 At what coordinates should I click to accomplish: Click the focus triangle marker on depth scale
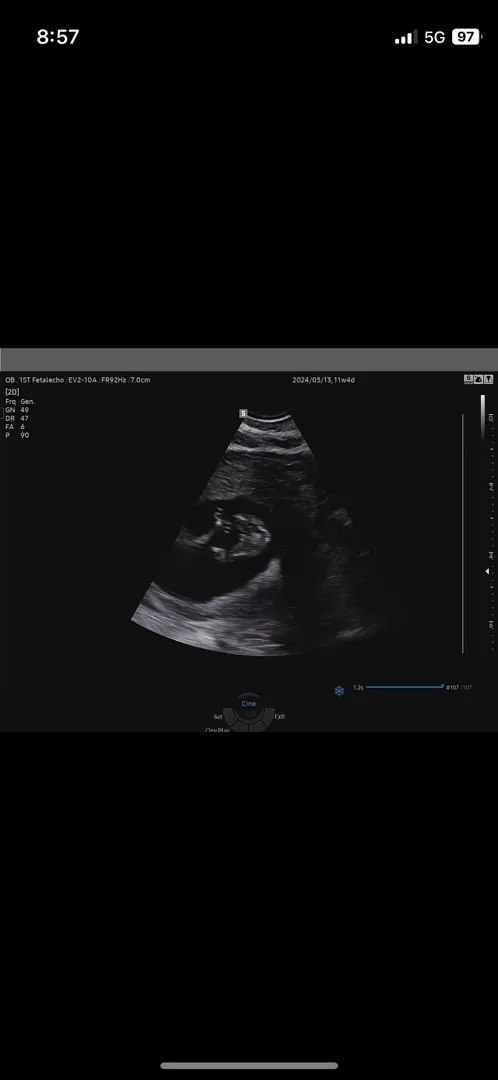click(488, 571)
